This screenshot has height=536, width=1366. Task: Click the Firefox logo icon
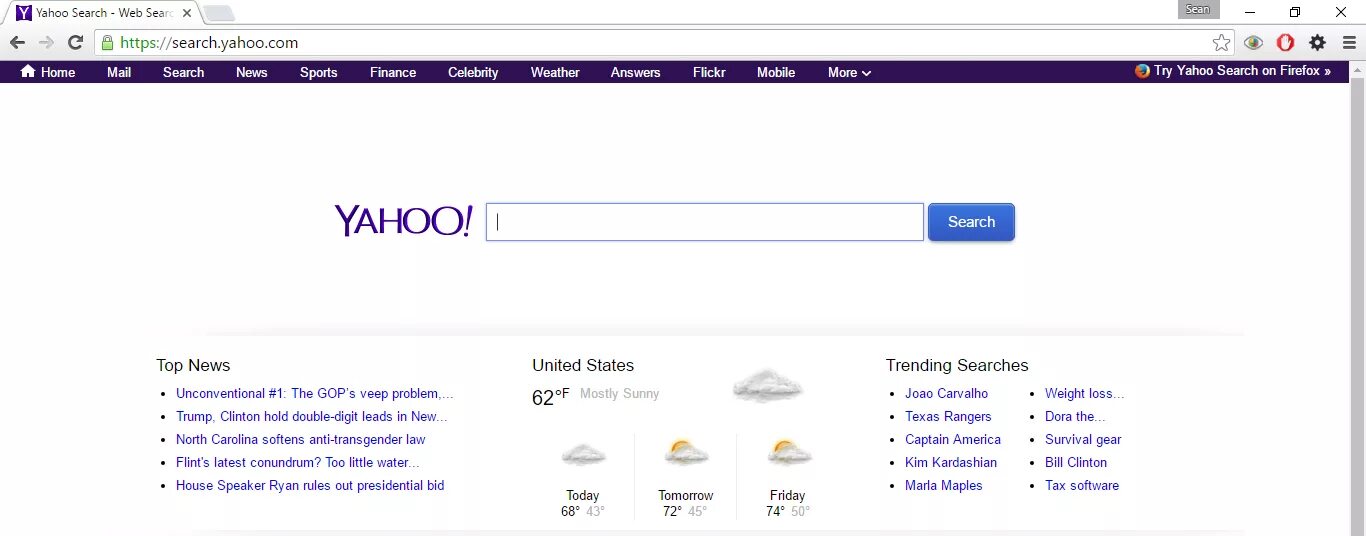[1142, 71]
